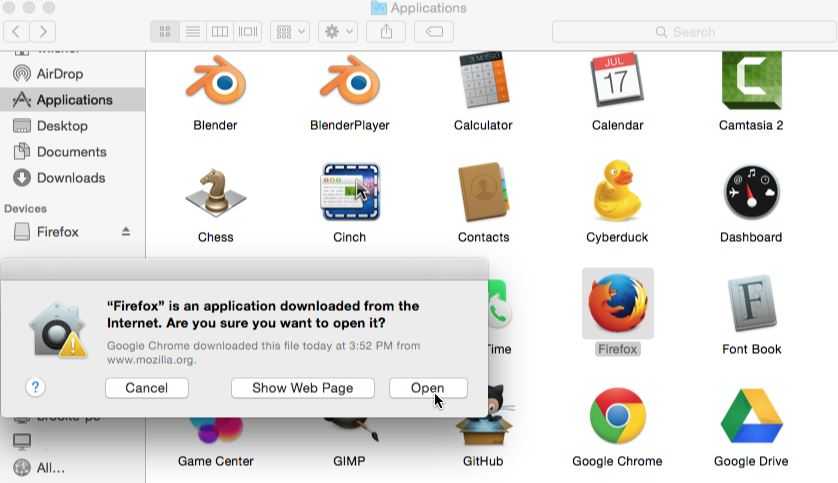
Task: Select the Calculator app icon
Action: 483,80
